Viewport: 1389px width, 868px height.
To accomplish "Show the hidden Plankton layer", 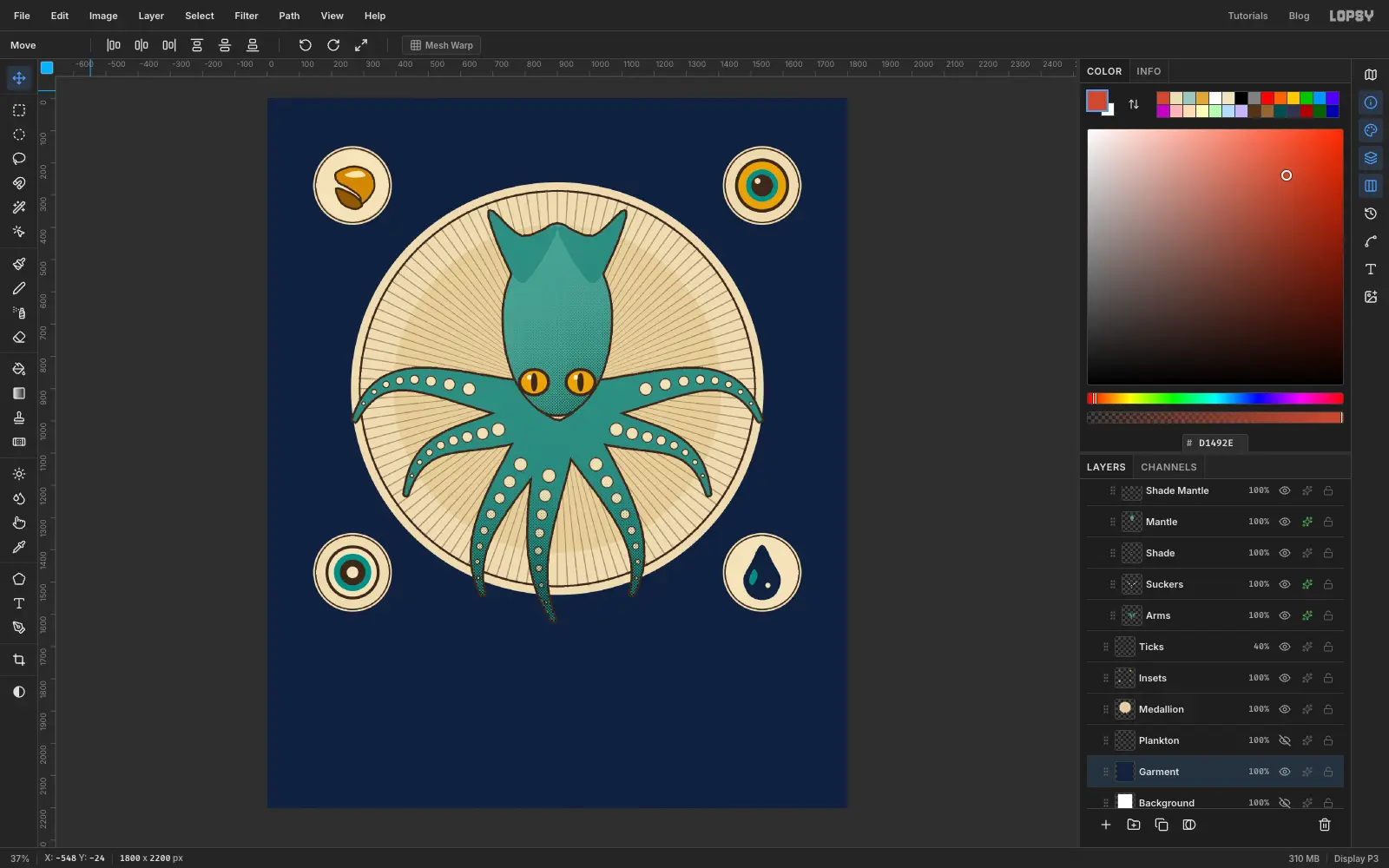I will (x=1285, y=740).
